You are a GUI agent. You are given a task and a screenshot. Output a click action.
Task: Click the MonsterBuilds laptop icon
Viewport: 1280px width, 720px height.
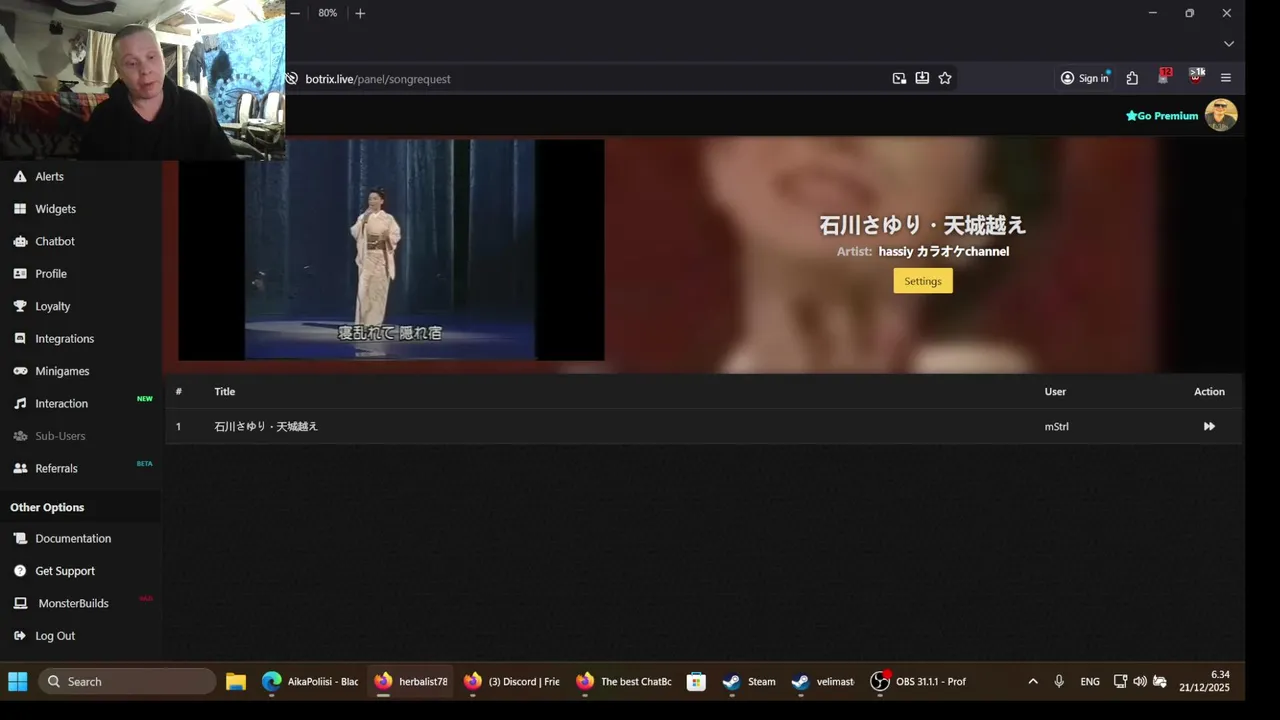click(x=20, y=603)
